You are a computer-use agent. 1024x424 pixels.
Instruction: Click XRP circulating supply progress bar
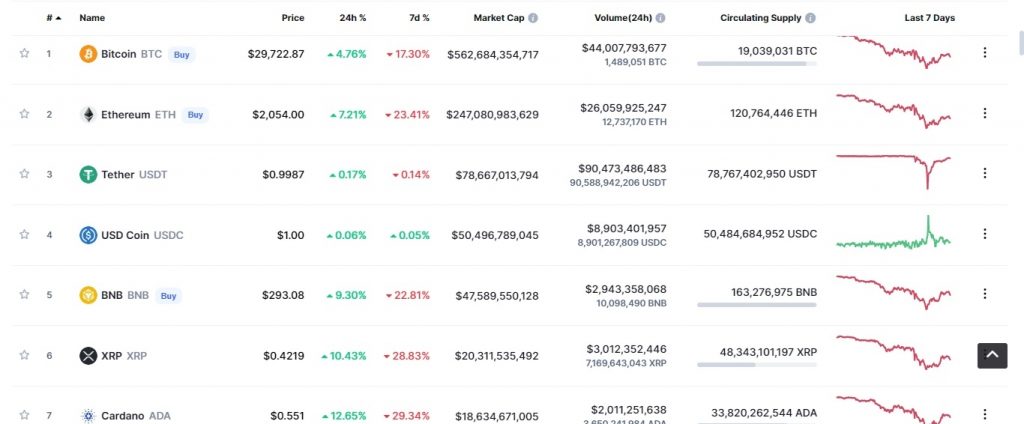pyautogui.click(x=756, y=365)
